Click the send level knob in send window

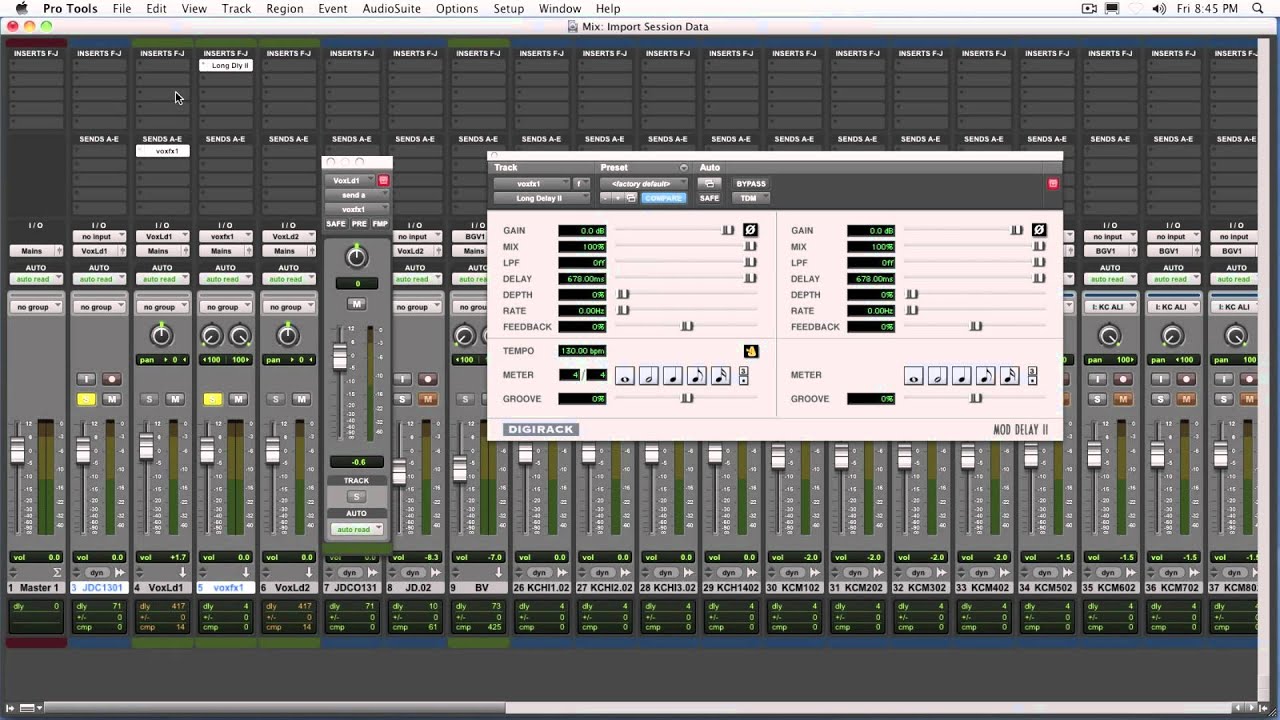tap(356, 258)
